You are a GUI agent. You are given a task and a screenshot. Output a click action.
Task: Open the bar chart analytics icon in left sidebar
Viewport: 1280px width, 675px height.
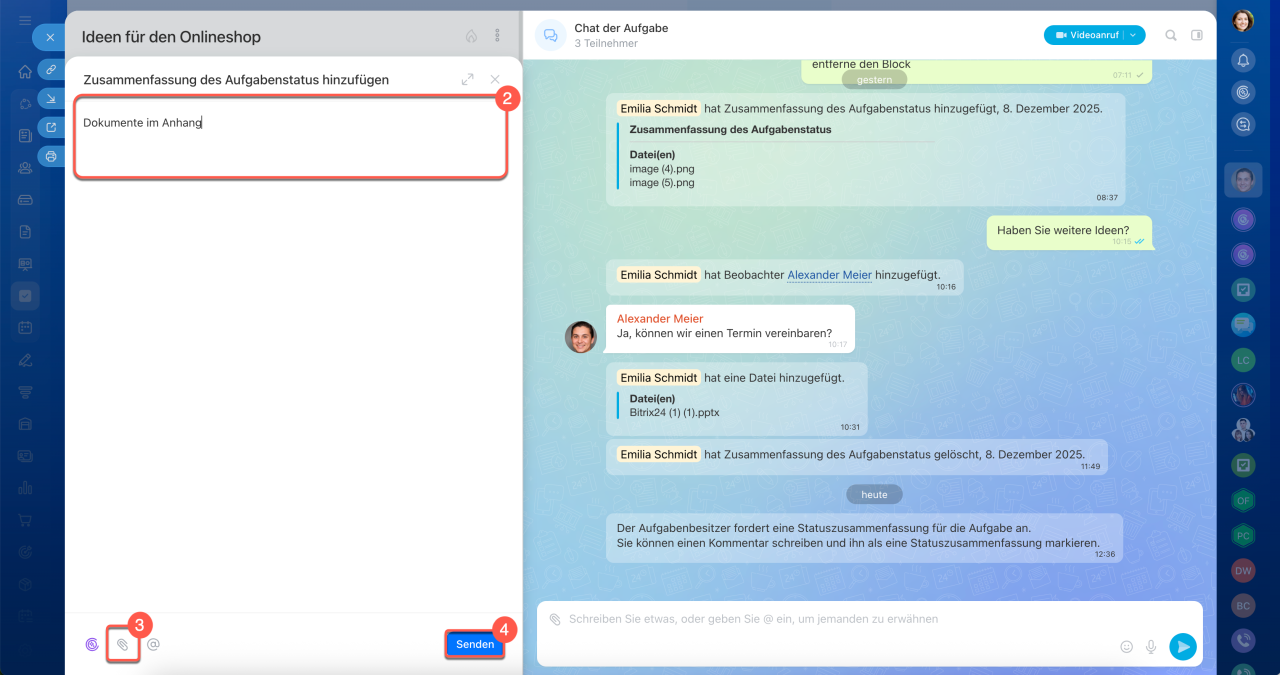[25, 488]
